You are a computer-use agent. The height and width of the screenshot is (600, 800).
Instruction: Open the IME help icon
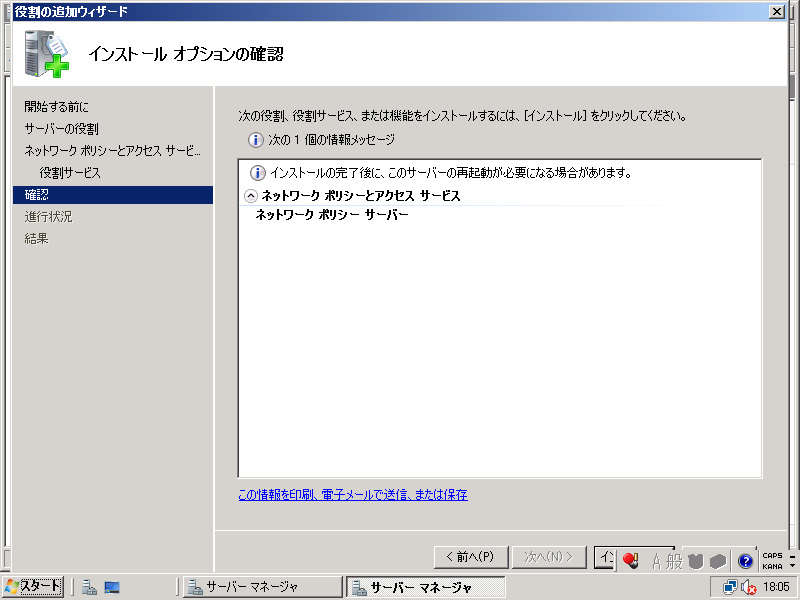coord(745,561)
